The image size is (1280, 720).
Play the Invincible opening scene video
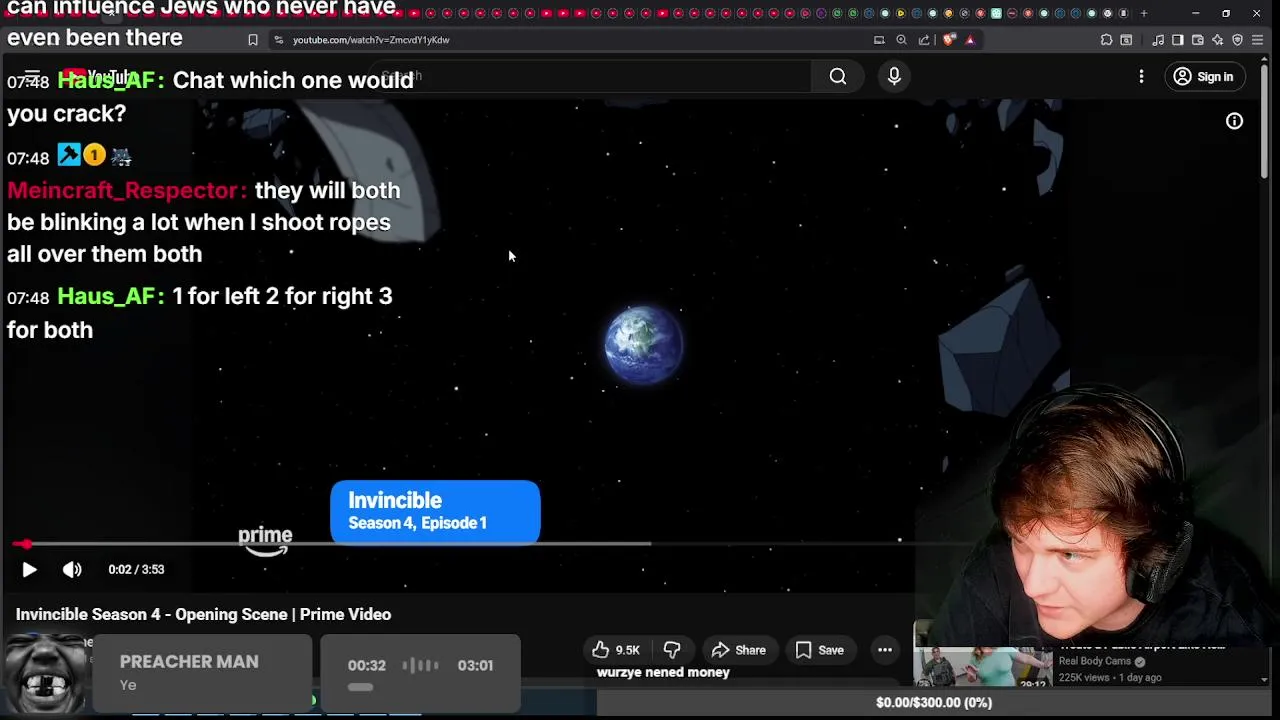29,569
